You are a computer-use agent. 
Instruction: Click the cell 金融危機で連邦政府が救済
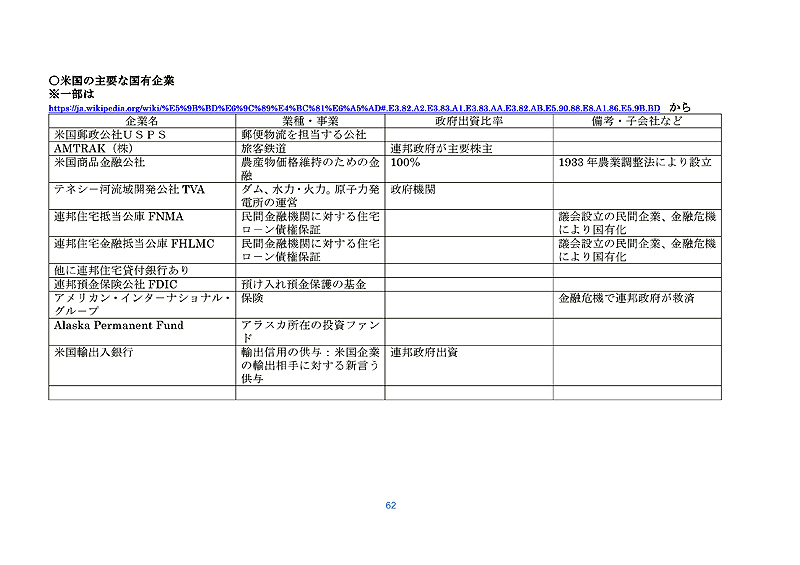pos(637,305)
